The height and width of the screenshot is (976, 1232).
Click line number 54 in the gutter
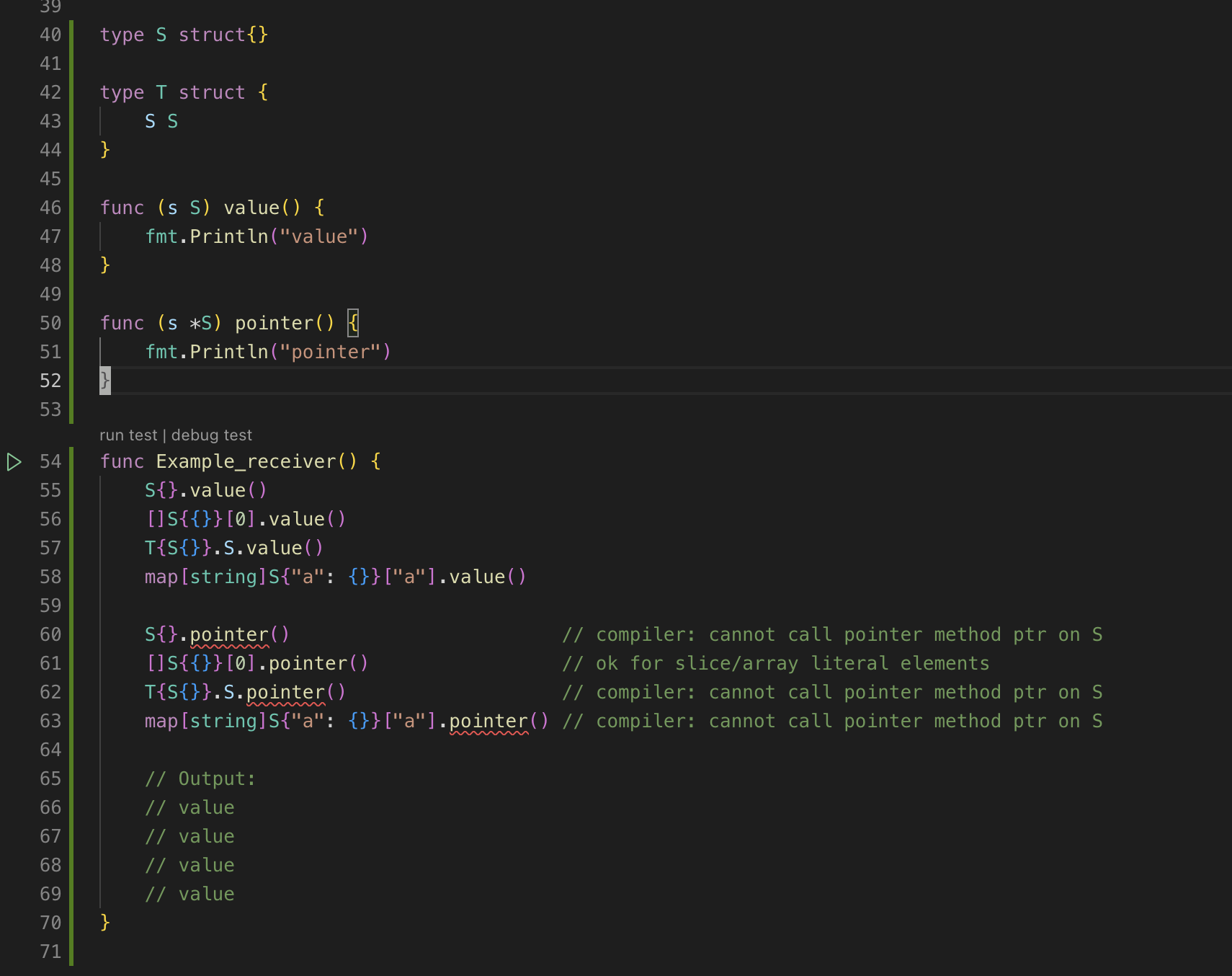coord(50,462)
